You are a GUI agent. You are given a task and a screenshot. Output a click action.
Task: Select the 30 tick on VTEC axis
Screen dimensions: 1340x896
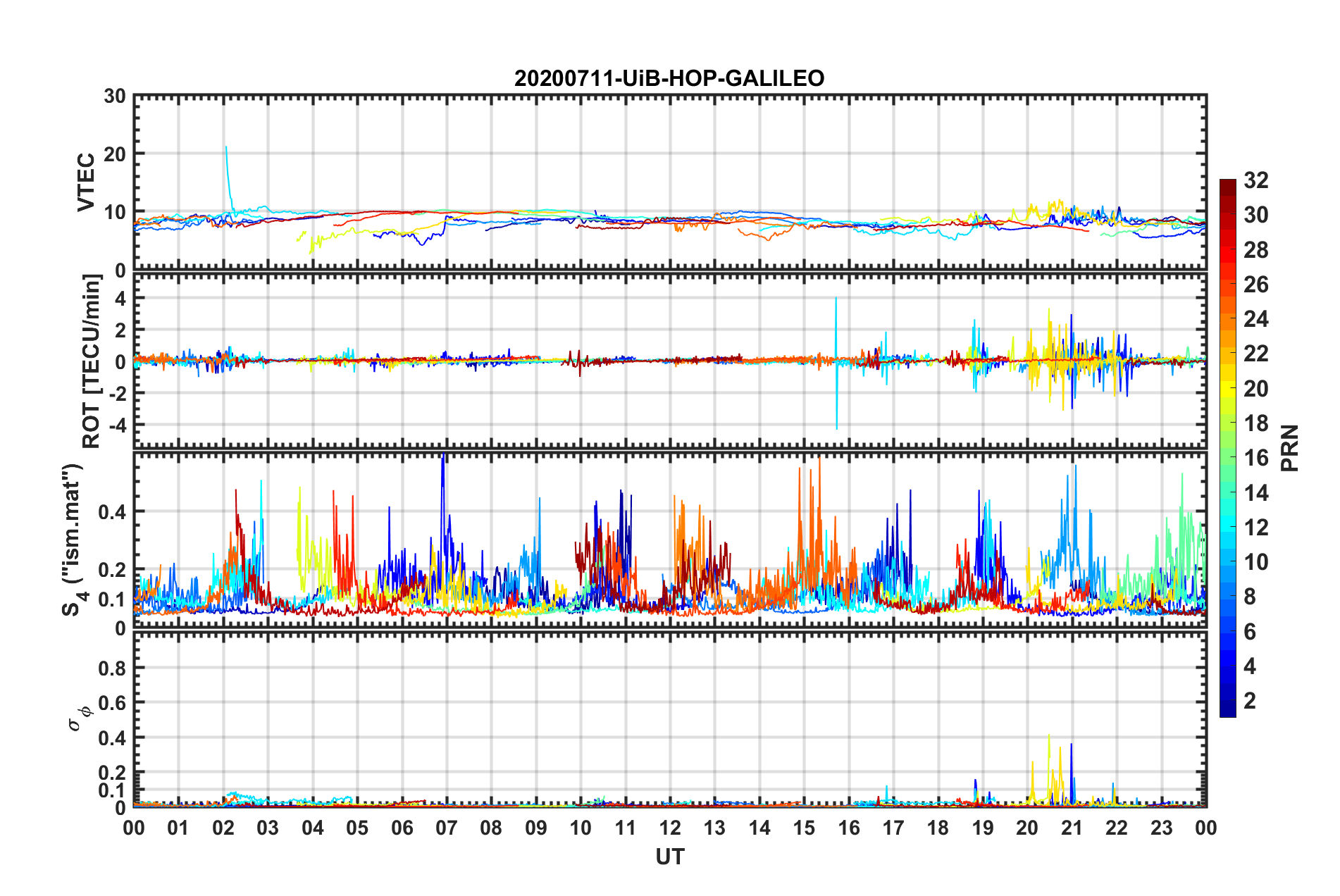[x=114, y=96]
